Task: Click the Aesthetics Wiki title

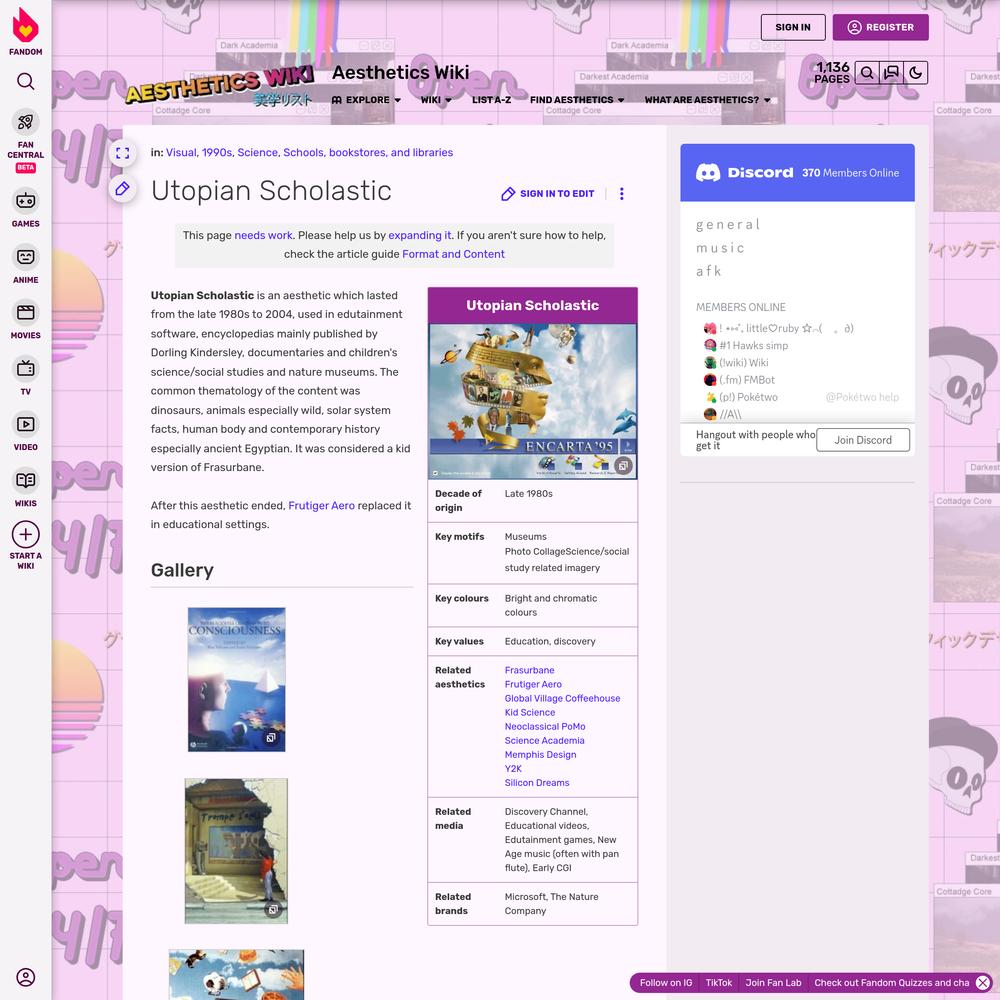Action: point(401,73)
